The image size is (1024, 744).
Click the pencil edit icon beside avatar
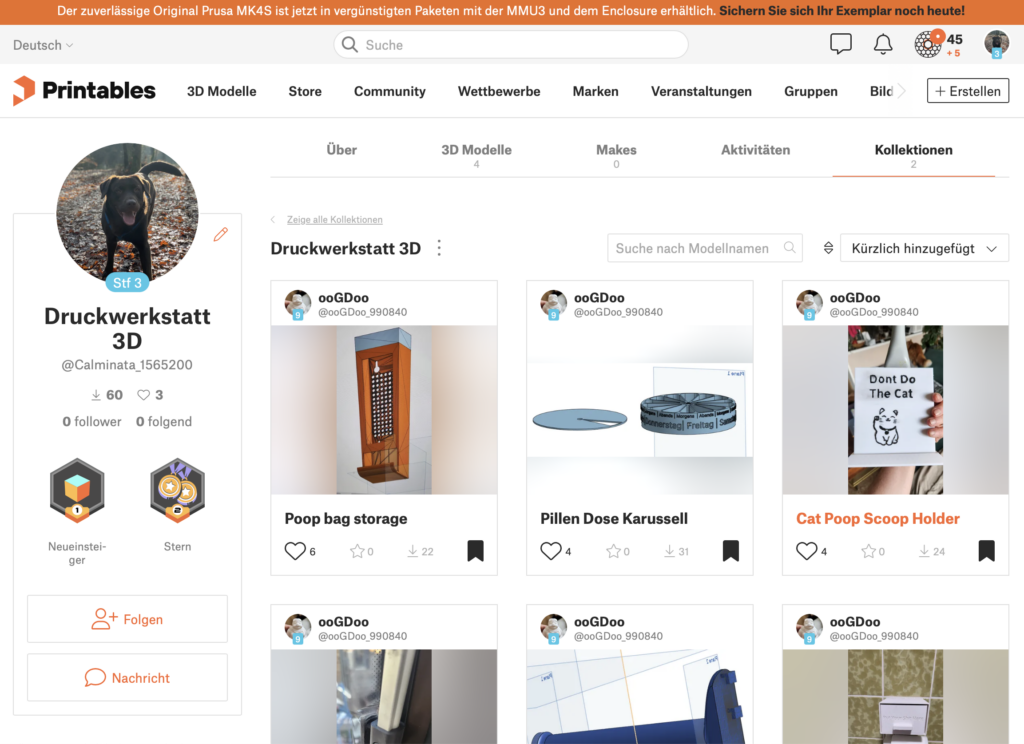click(x=221, y=235)
